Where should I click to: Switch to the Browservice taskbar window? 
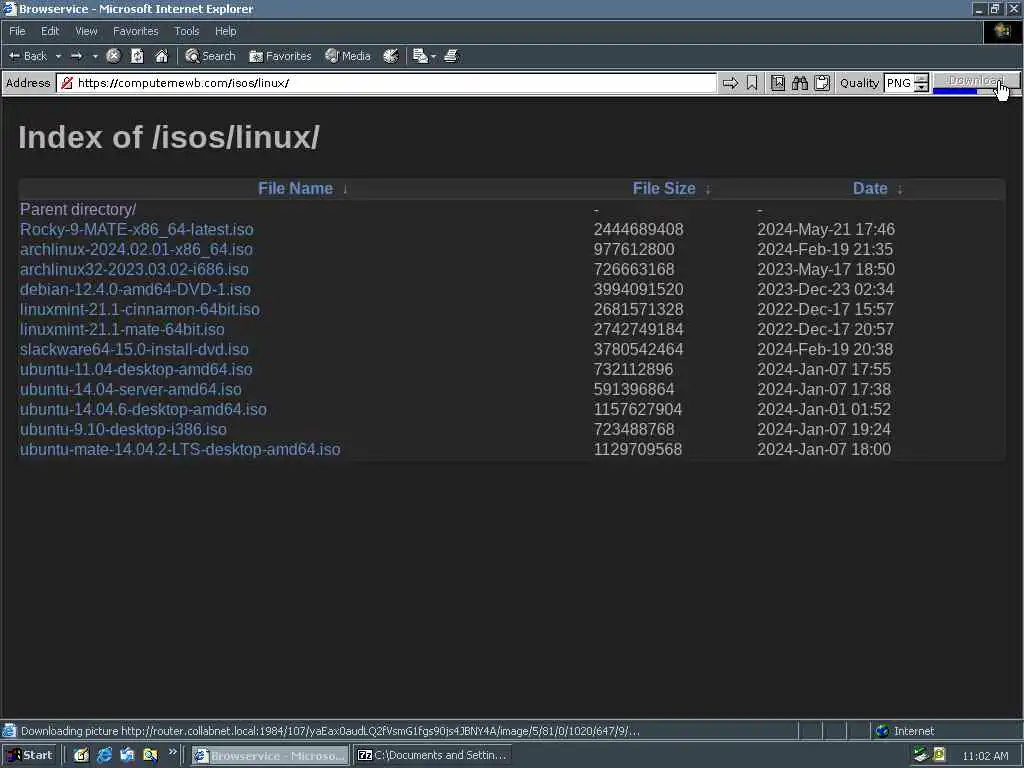(x=270, y=755)
